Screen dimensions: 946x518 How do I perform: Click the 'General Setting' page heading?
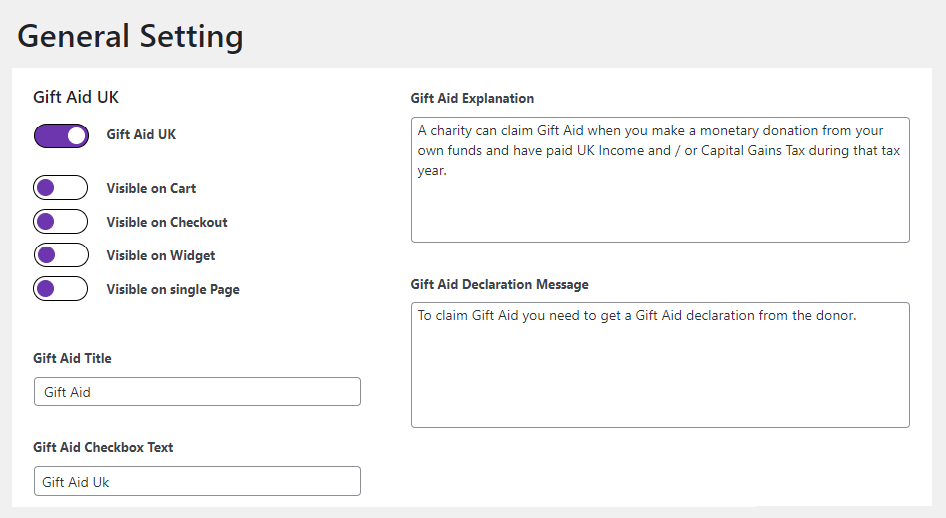[130, 36]
